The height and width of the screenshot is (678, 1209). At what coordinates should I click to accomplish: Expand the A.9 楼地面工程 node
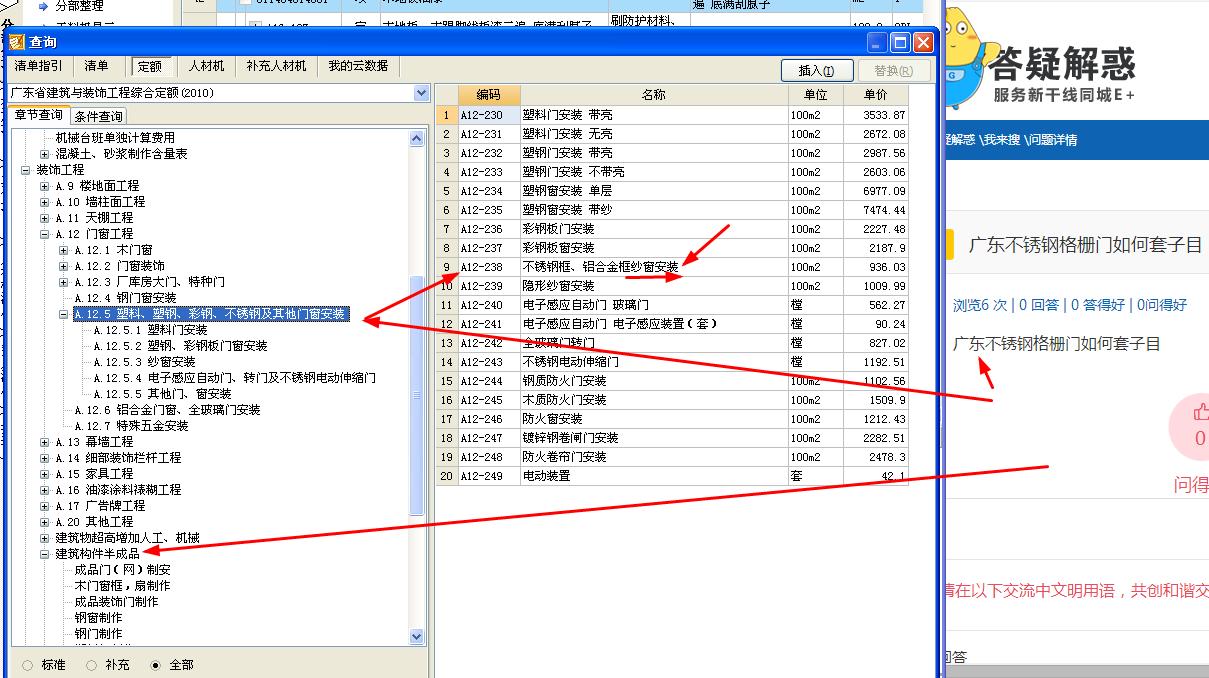pyautogui.click(x=44, y=186)
